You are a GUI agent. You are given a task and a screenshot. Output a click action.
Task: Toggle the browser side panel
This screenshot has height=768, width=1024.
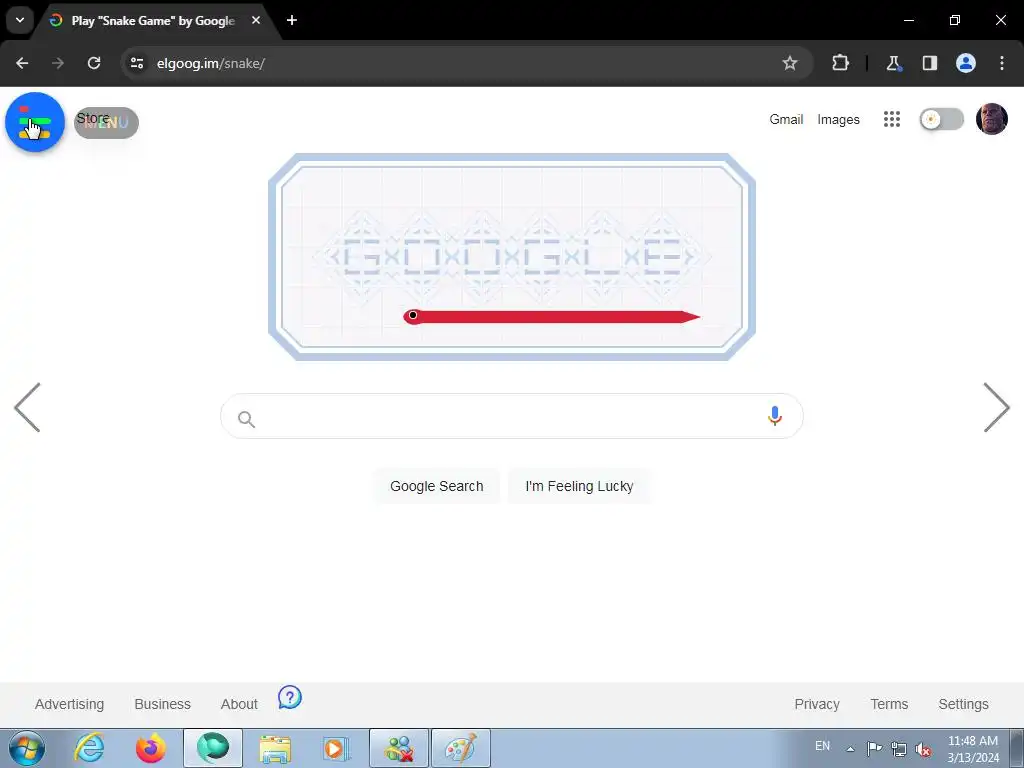click(929, 63)
